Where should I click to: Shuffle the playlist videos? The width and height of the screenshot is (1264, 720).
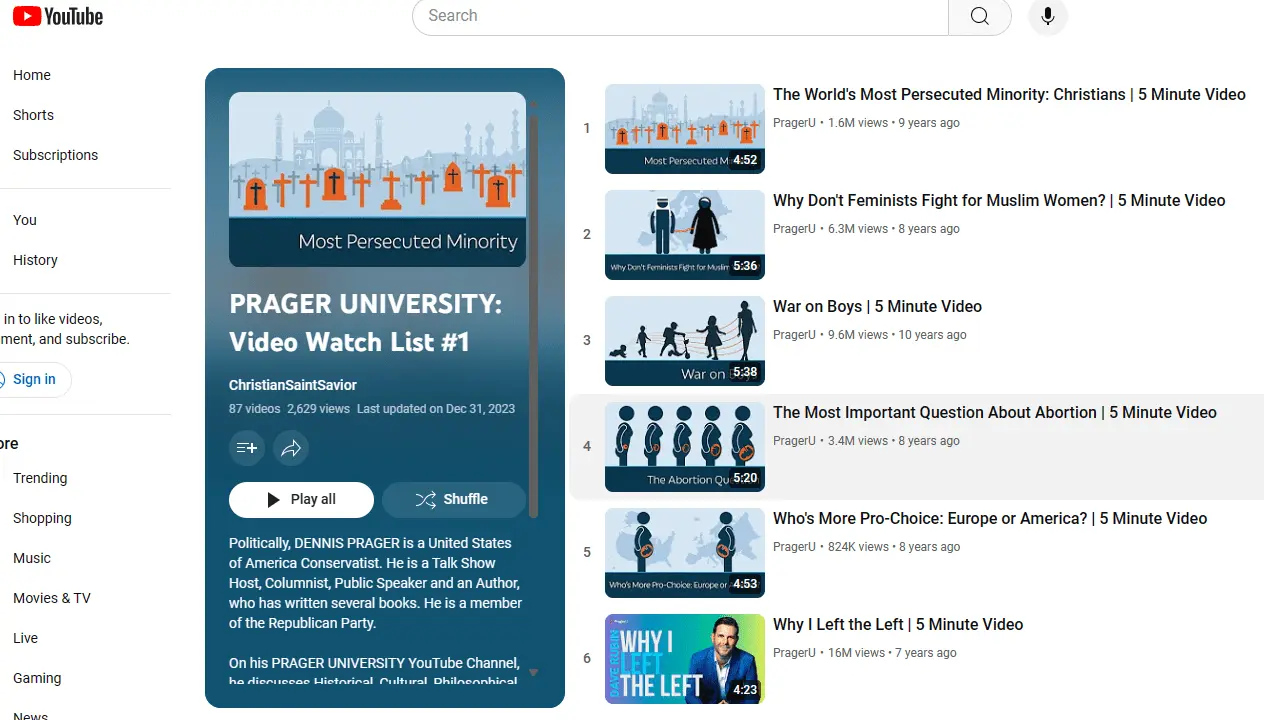(x=453, y=500)
